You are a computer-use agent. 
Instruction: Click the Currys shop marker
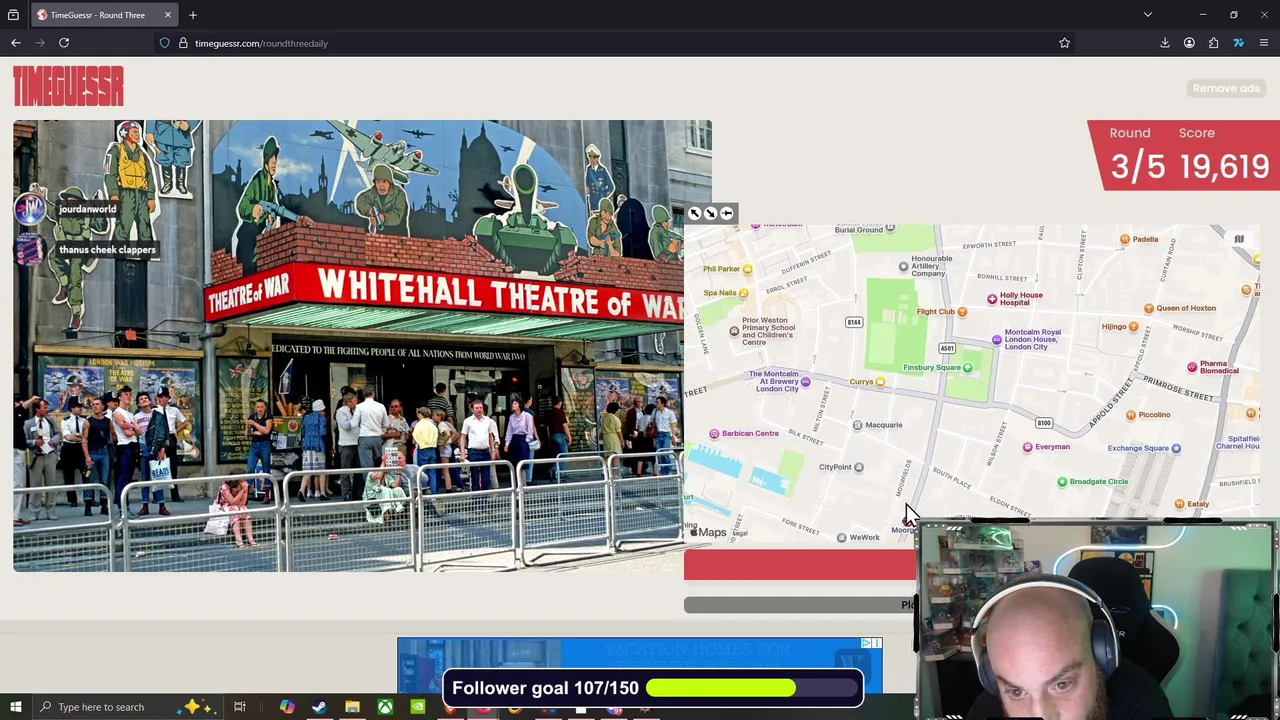pyautogui.click(x=880, y=382)
